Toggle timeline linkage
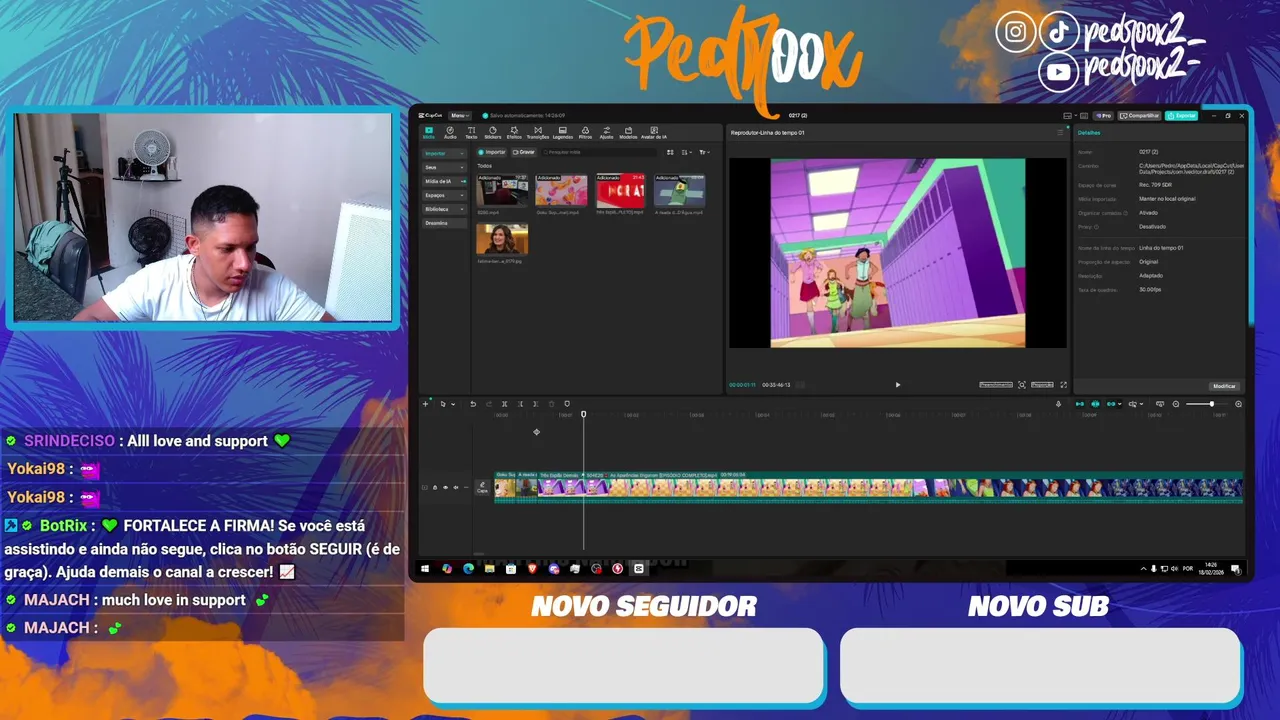The width and height of the screenshot is (1280, 720). [1111, 404]
